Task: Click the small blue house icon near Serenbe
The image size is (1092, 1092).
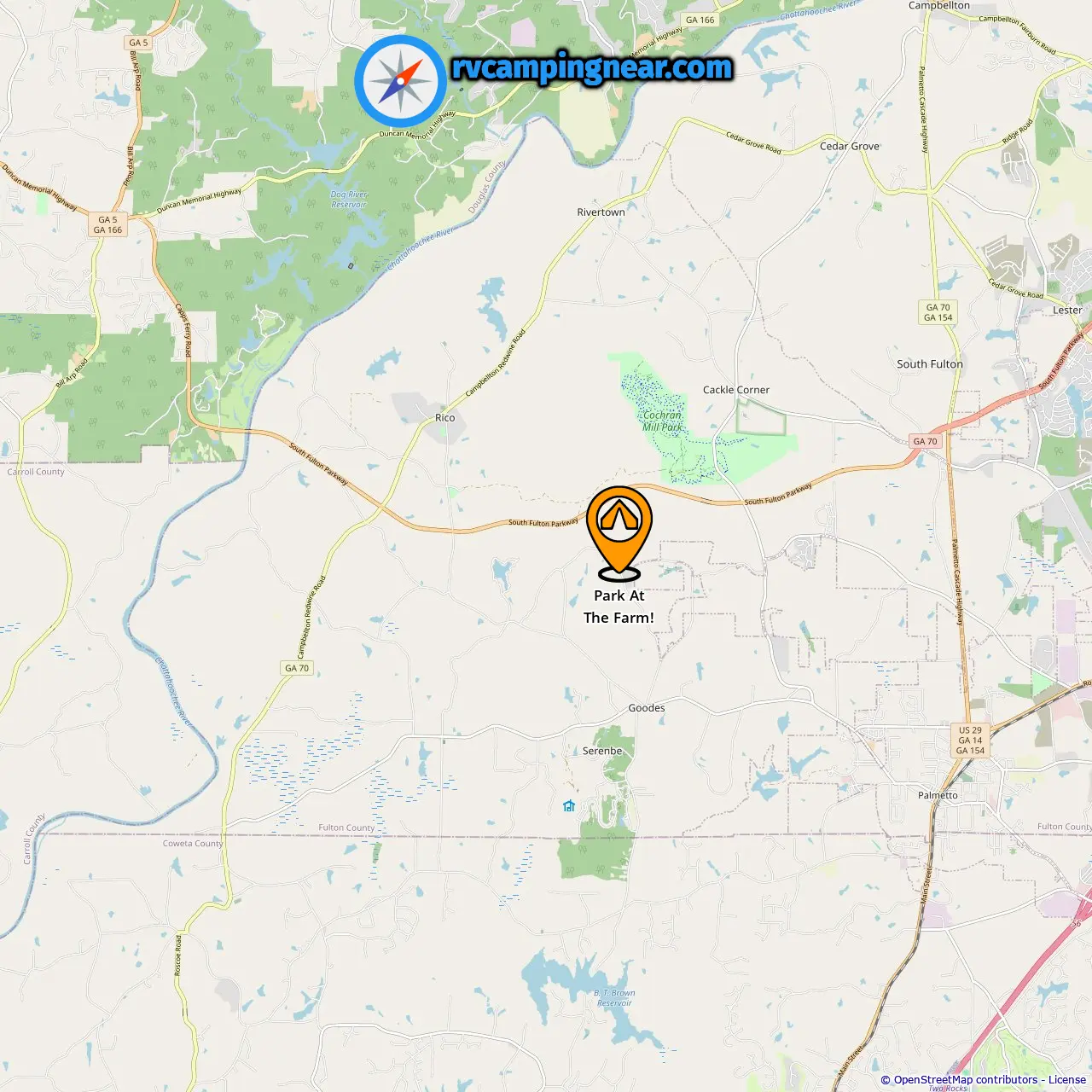Action: pyautogui.click(x=569, y=805)
